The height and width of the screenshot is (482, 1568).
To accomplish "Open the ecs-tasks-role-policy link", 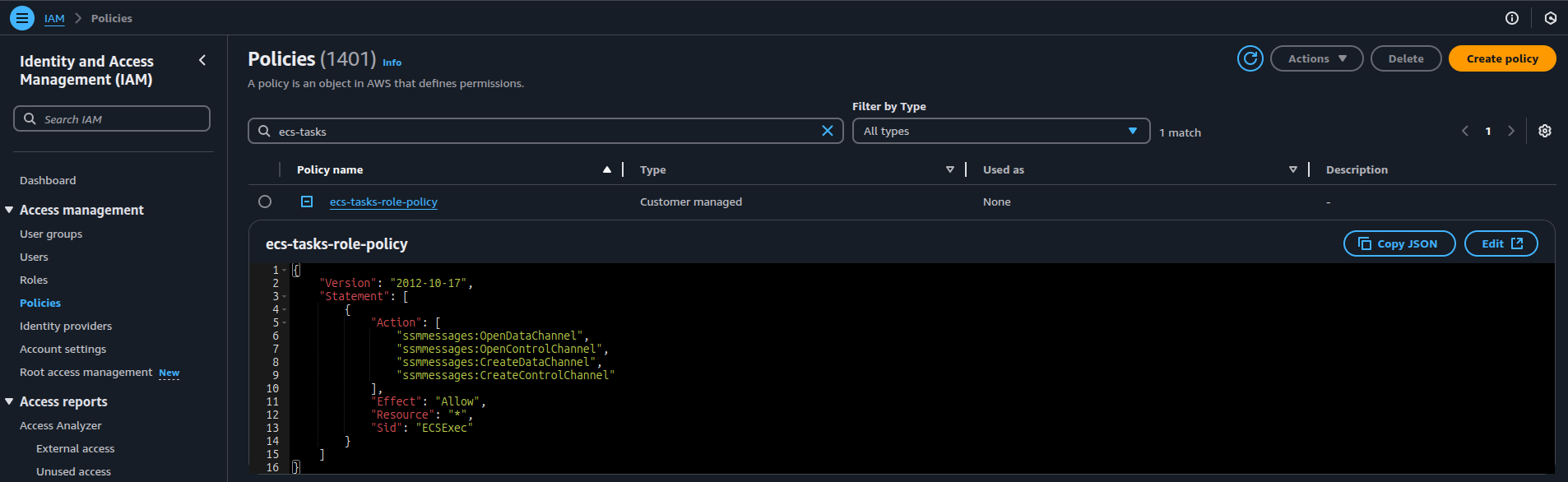I will pyautogui.click(x=383, y=202).
